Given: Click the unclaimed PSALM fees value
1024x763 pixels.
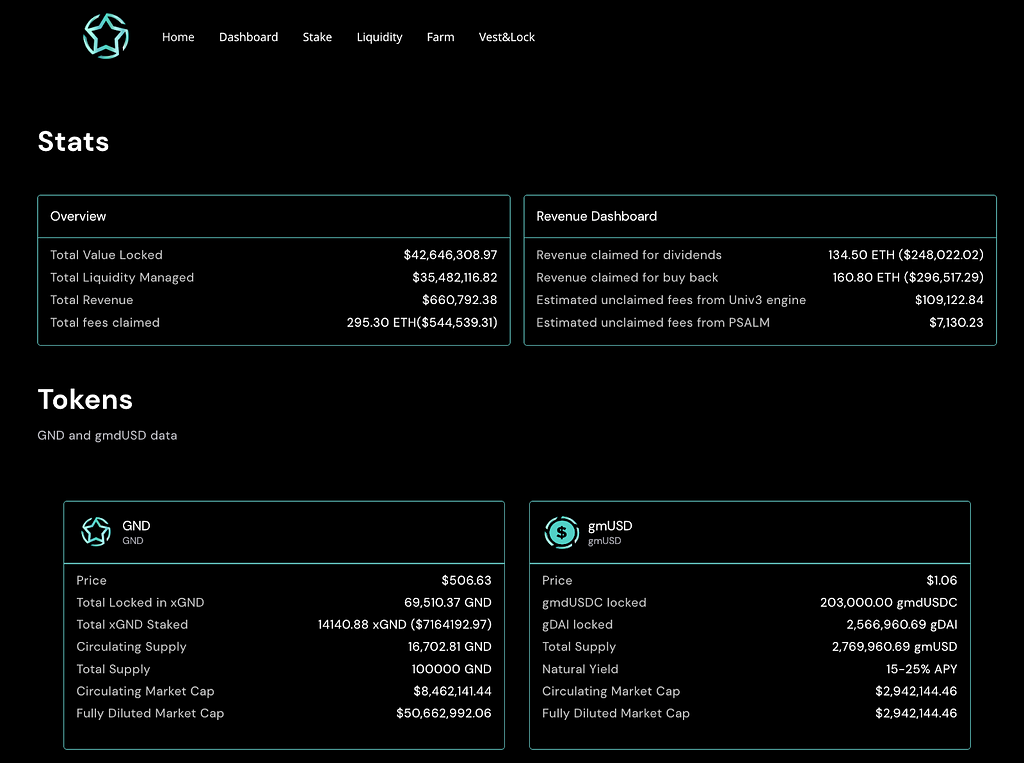Looking at the screenshot, I should coord(956,322).
